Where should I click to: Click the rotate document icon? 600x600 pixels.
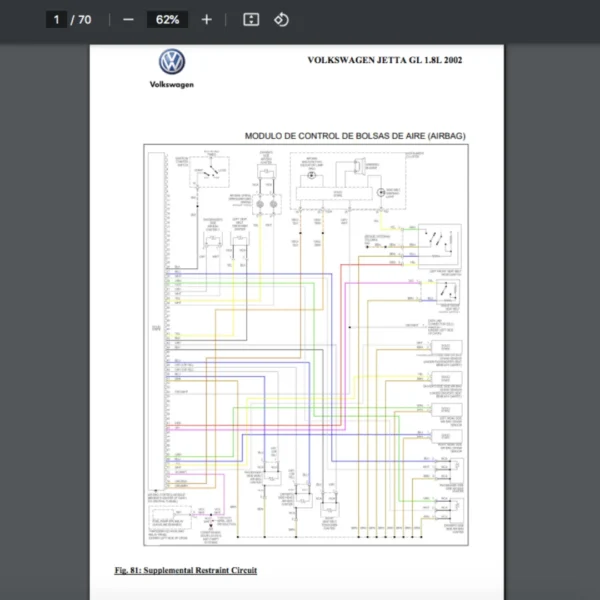(281, 20)
